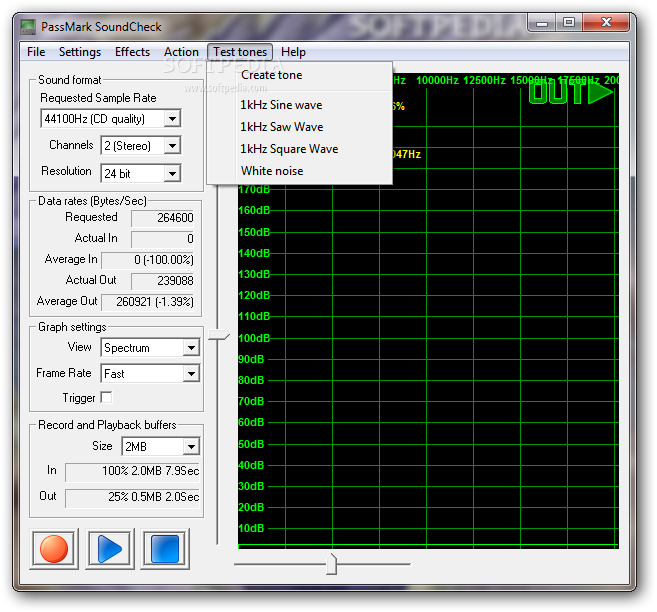Click the blue square Stop button
657x612 pixels.
click(x=165, y=549)
